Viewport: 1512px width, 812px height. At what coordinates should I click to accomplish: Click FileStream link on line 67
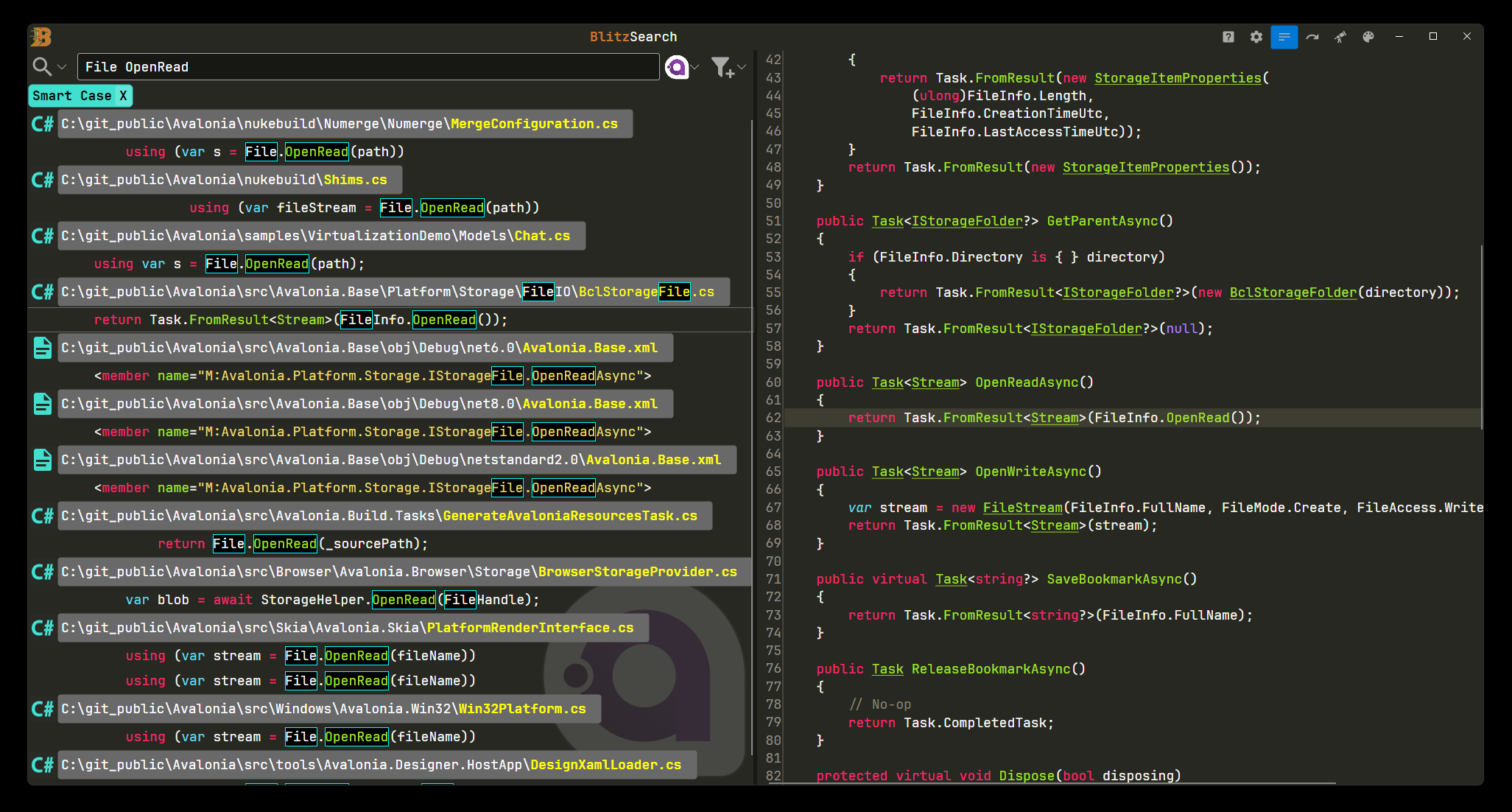tap(1023, 508)
